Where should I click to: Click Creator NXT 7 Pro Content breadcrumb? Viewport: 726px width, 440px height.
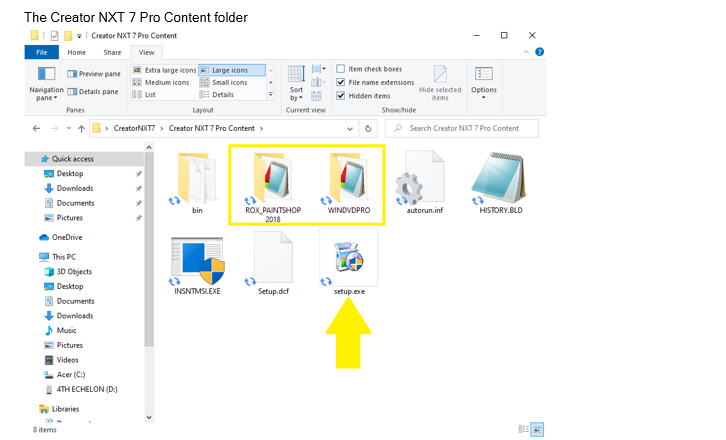click(x=212, y=128)
